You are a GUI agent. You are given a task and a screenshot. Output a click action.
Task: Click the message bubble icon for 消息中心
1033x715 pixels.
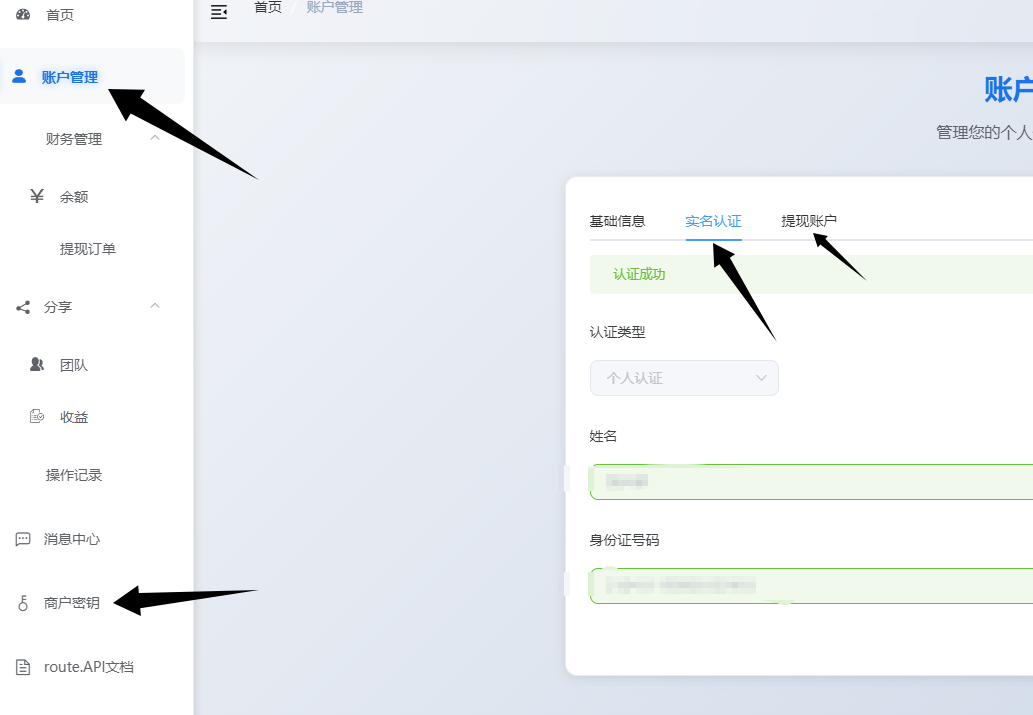tap(23, 539)
